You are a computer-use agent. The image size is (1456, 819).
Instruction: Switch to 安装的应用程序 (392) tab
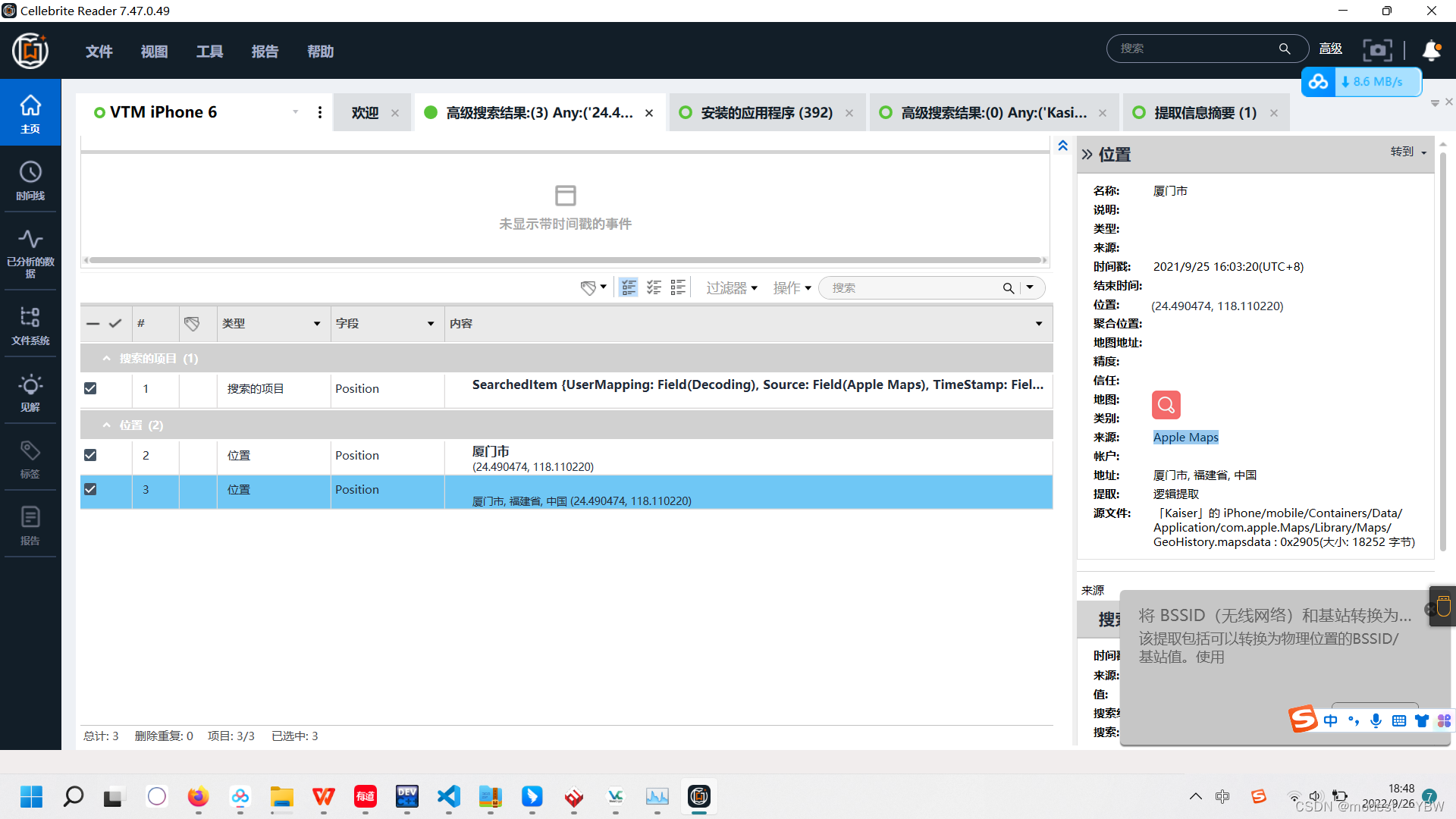[766, 113]
